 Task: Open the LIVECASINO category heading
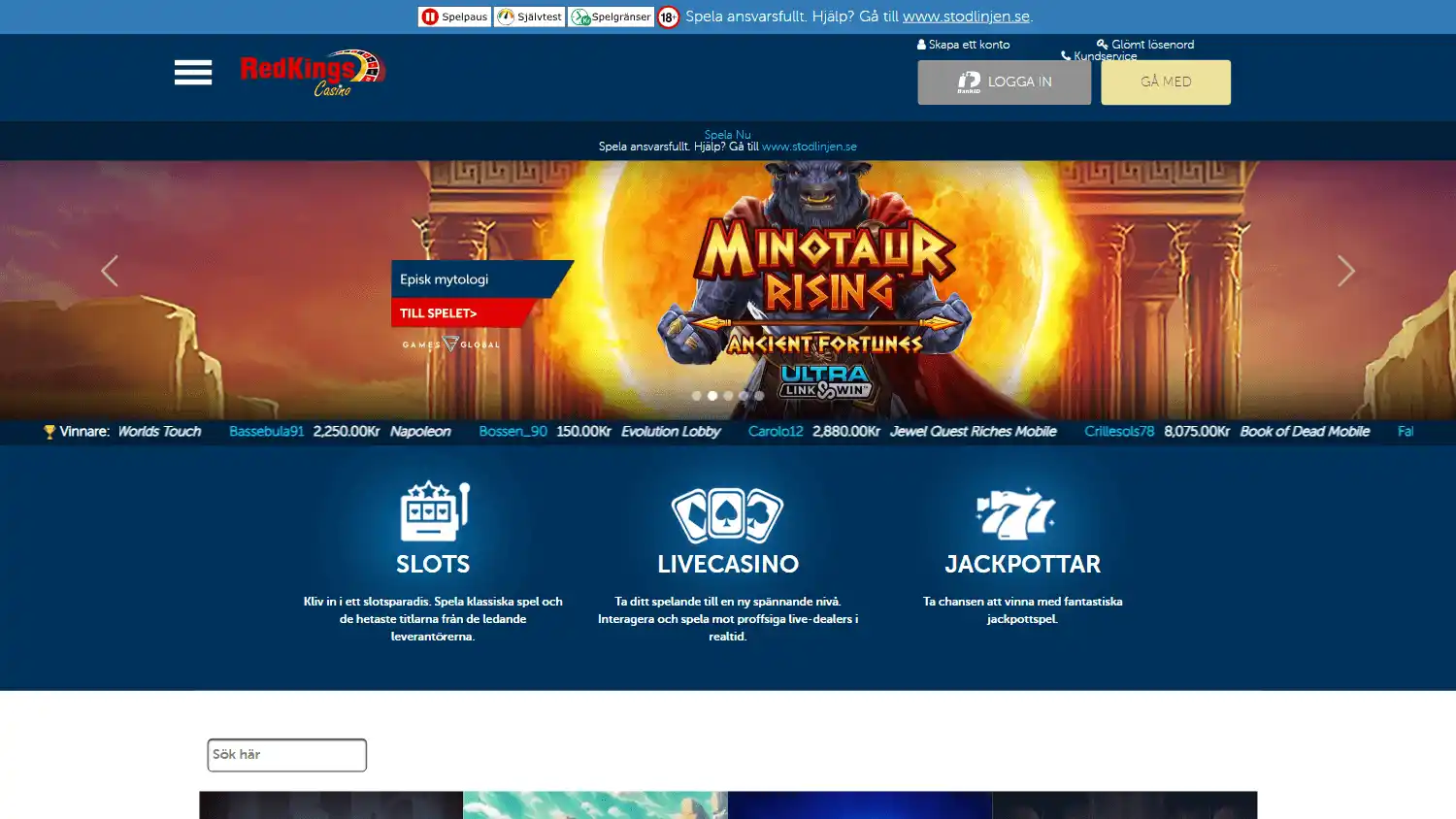(x=728, y=564)
